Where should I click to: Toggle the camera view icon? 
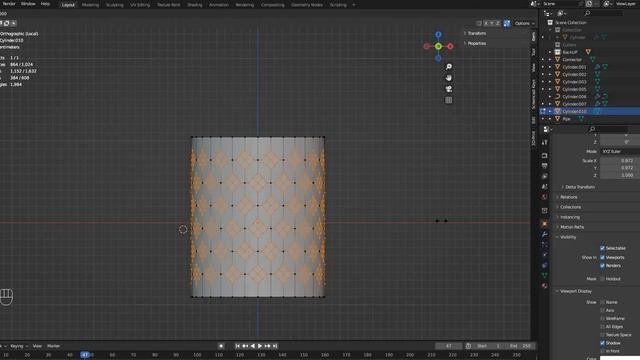pyautogui.click(x=449, y=89)
